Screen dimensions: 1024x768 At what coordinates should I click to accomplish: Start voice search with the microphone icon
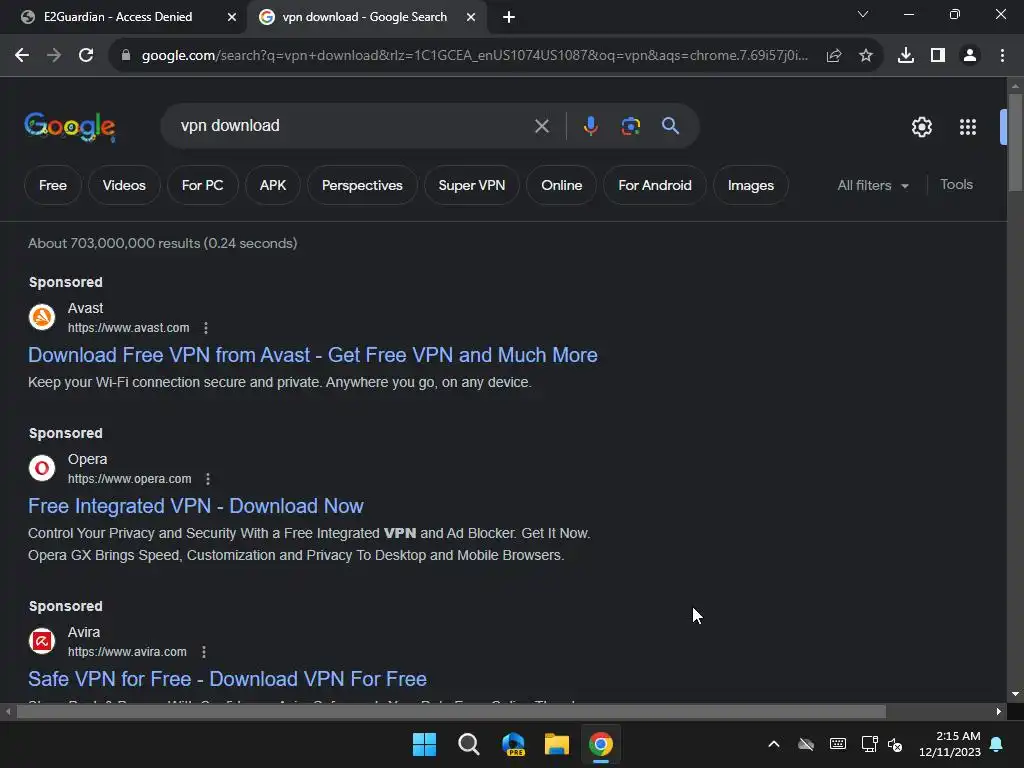590,126
